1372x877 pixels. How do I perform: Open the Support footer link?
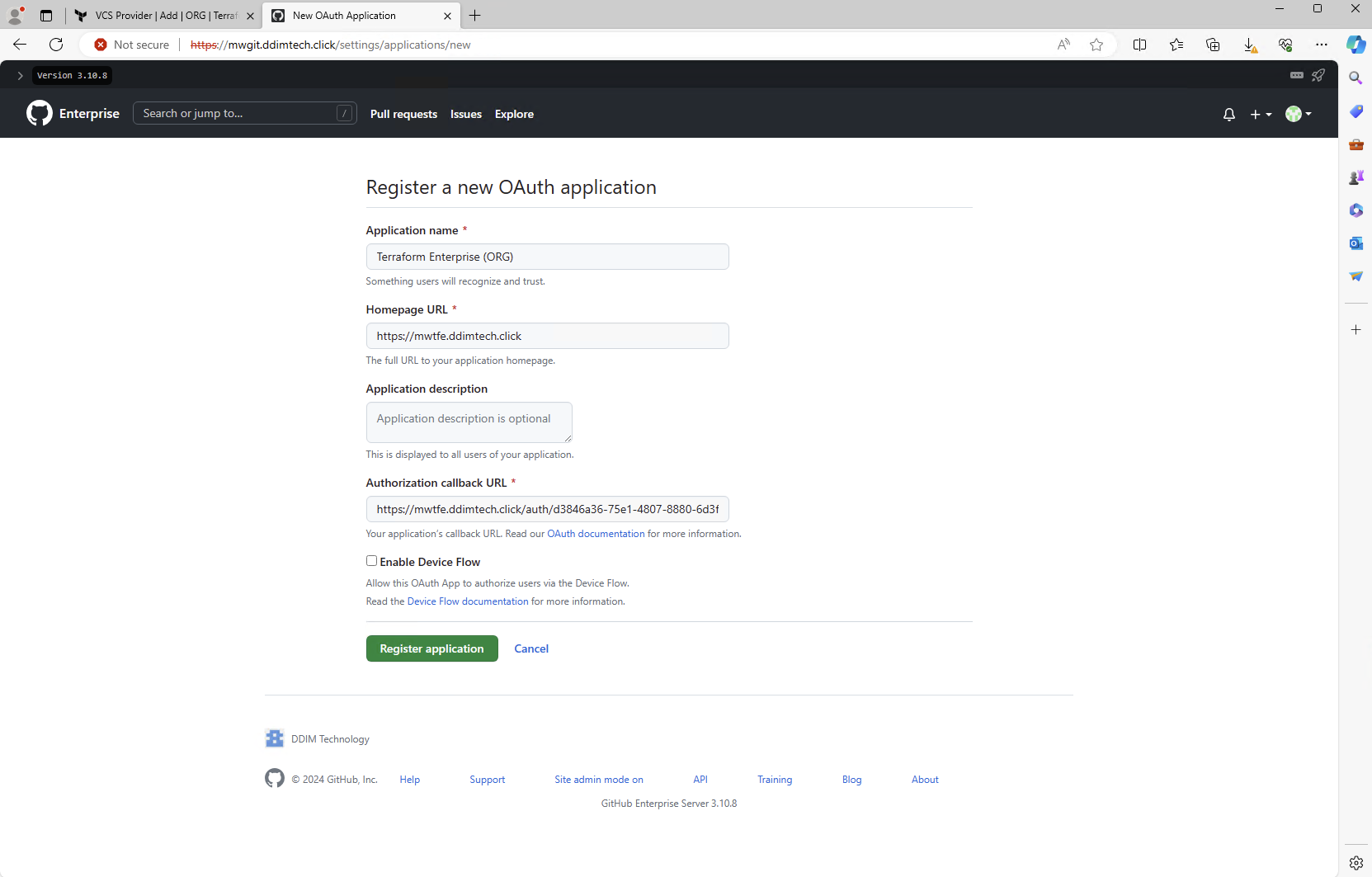(x=488, y=780)
